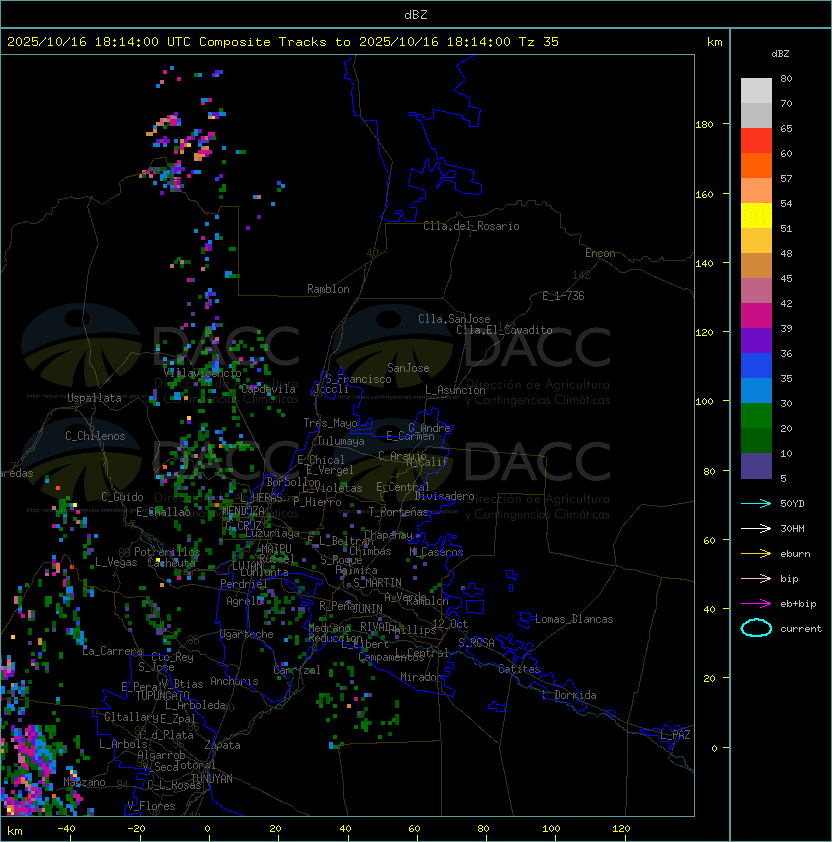
Task: Click the Mirador place label
Action: coord(421,677)
